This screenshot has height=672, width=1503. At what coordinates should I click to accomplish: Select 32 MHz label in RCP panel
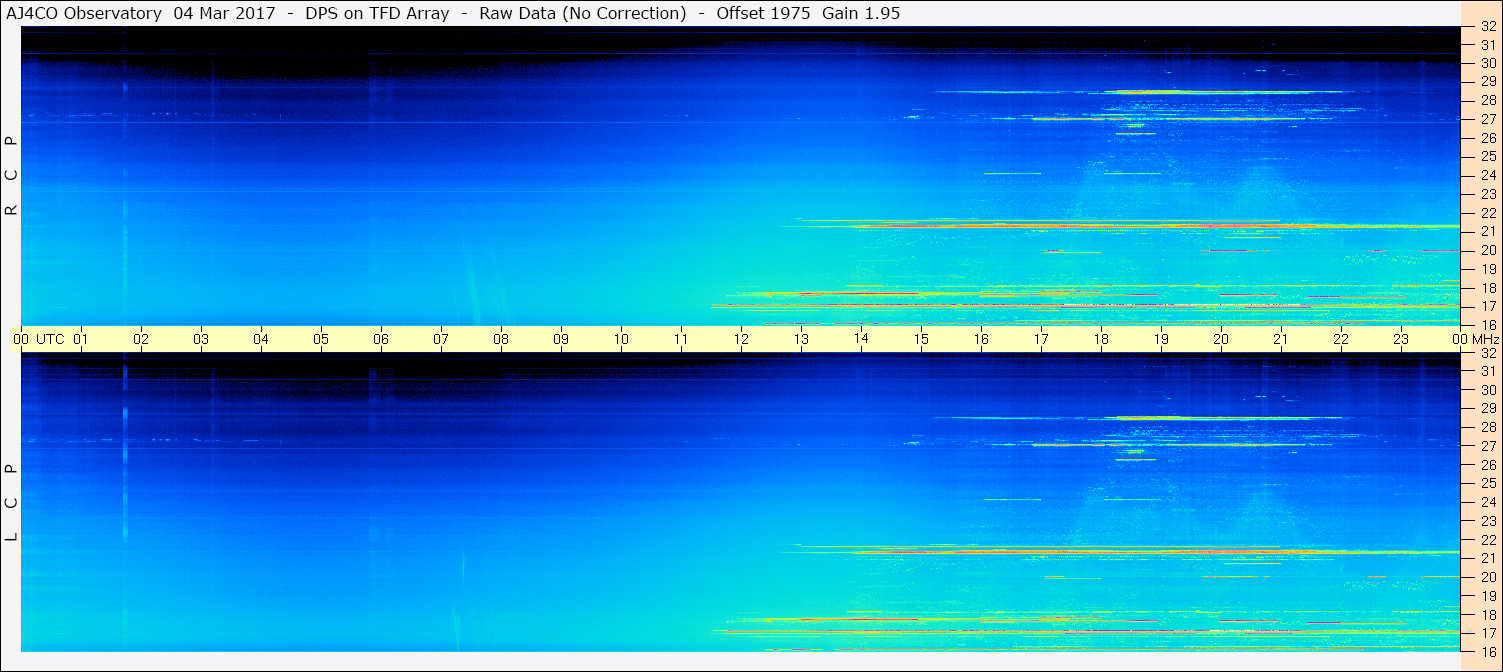[x=1487, y=26]
